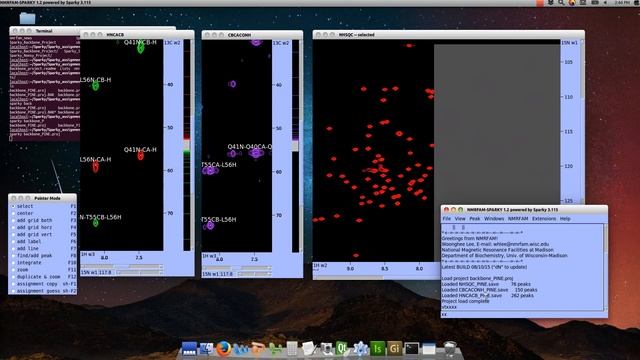Click the HNCACB window title

click(x=115, y=35)
